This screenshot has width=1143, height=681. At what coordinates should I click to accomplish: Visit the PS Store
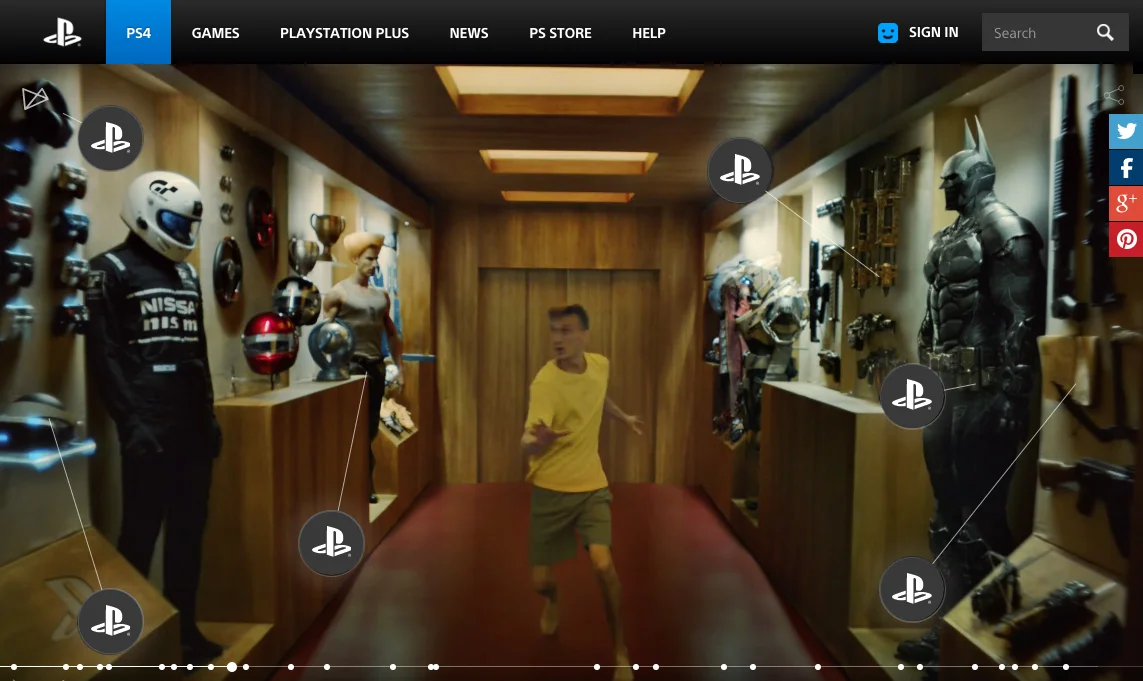[x=561, y=33]
